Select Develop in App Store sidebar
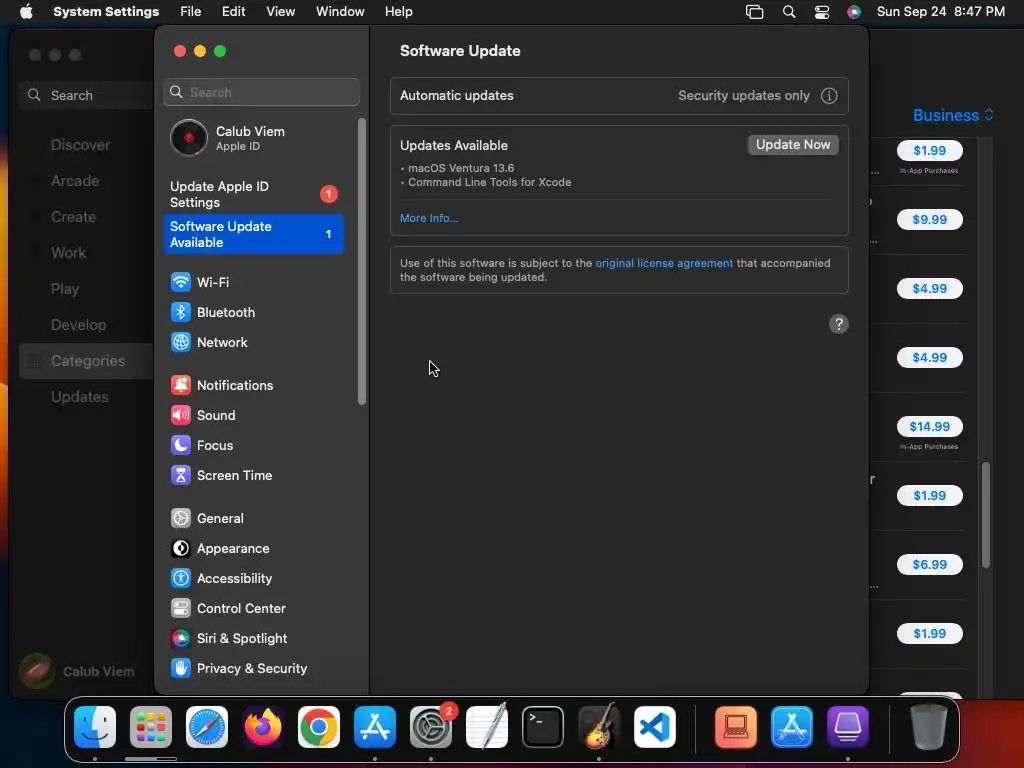Screen dimensions: 1024x768 coord(78,325)
